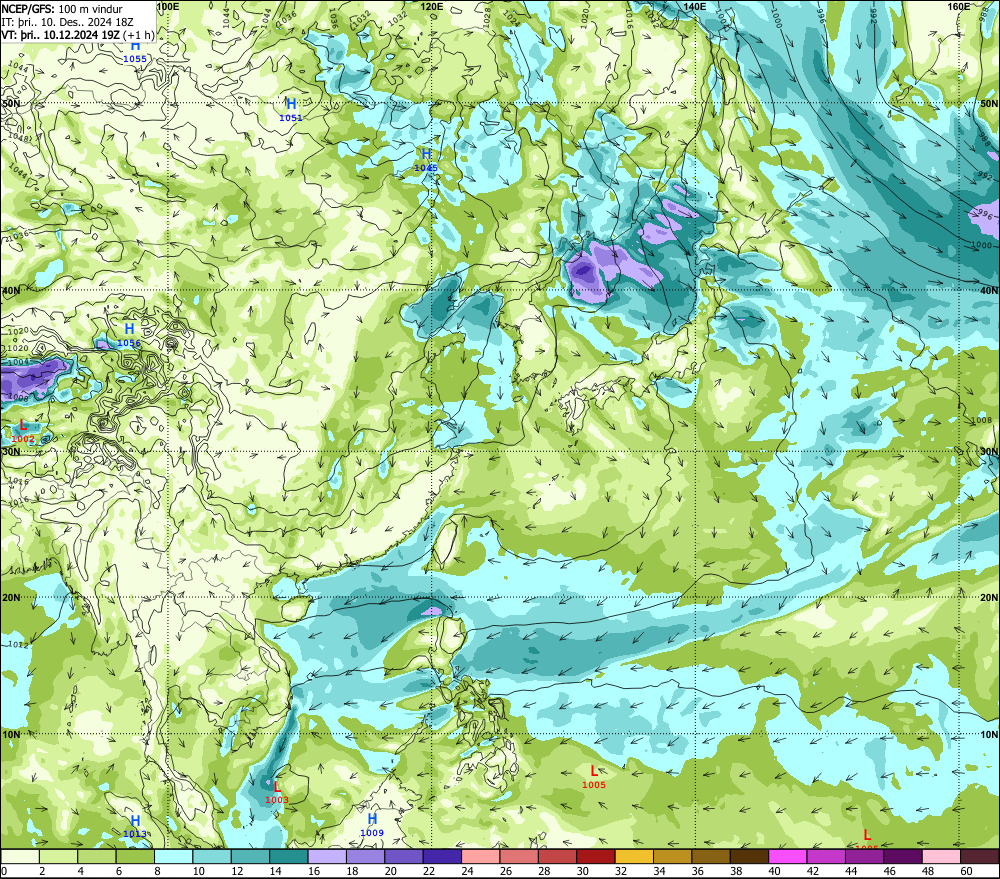
Task: Click the H 1045 high pressure marker
Action: 426,159
